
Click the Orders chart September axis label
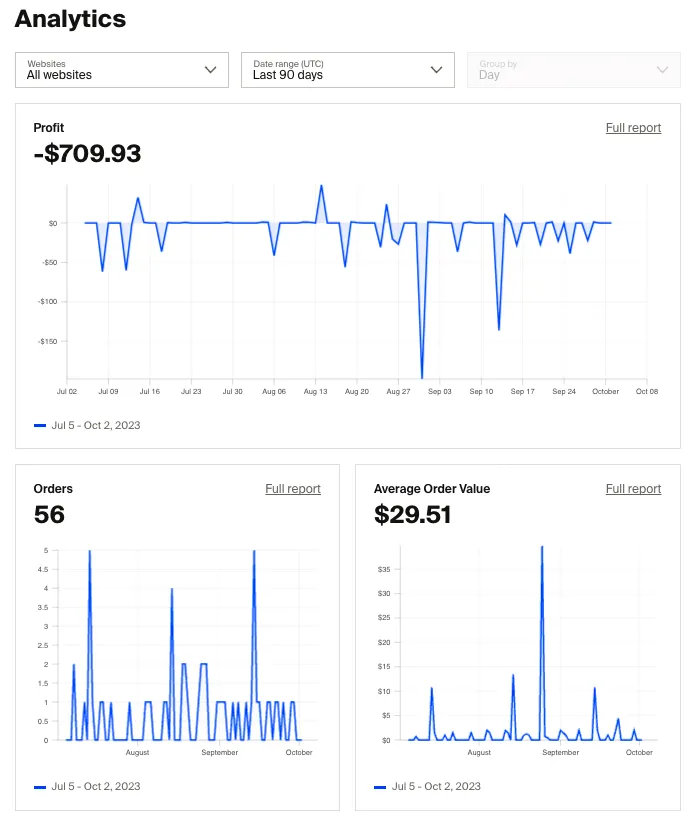(x=219, y=753)
